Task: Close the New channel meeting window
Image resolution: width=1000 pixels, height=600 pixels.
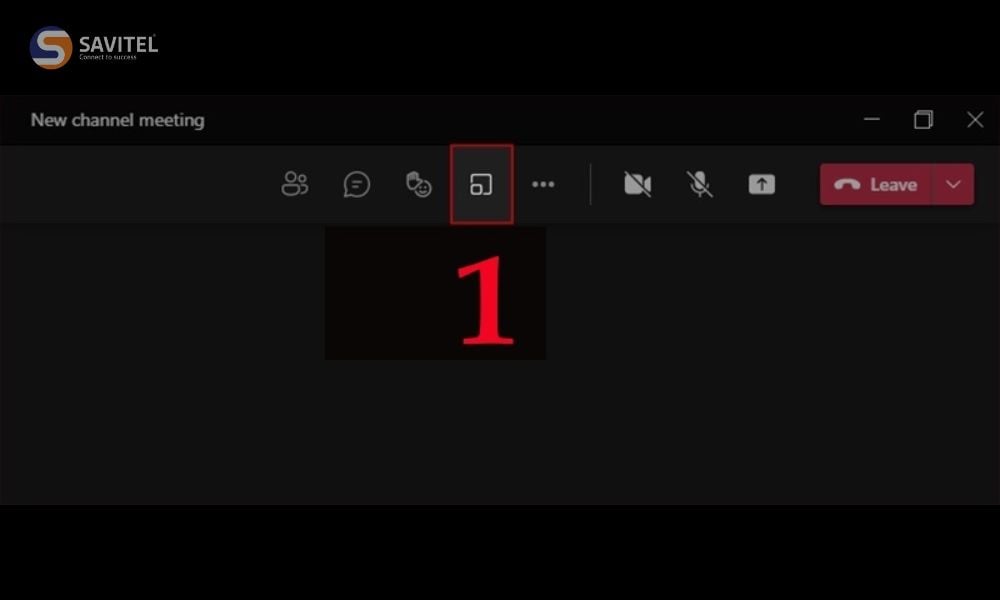Action: point(975,119)
